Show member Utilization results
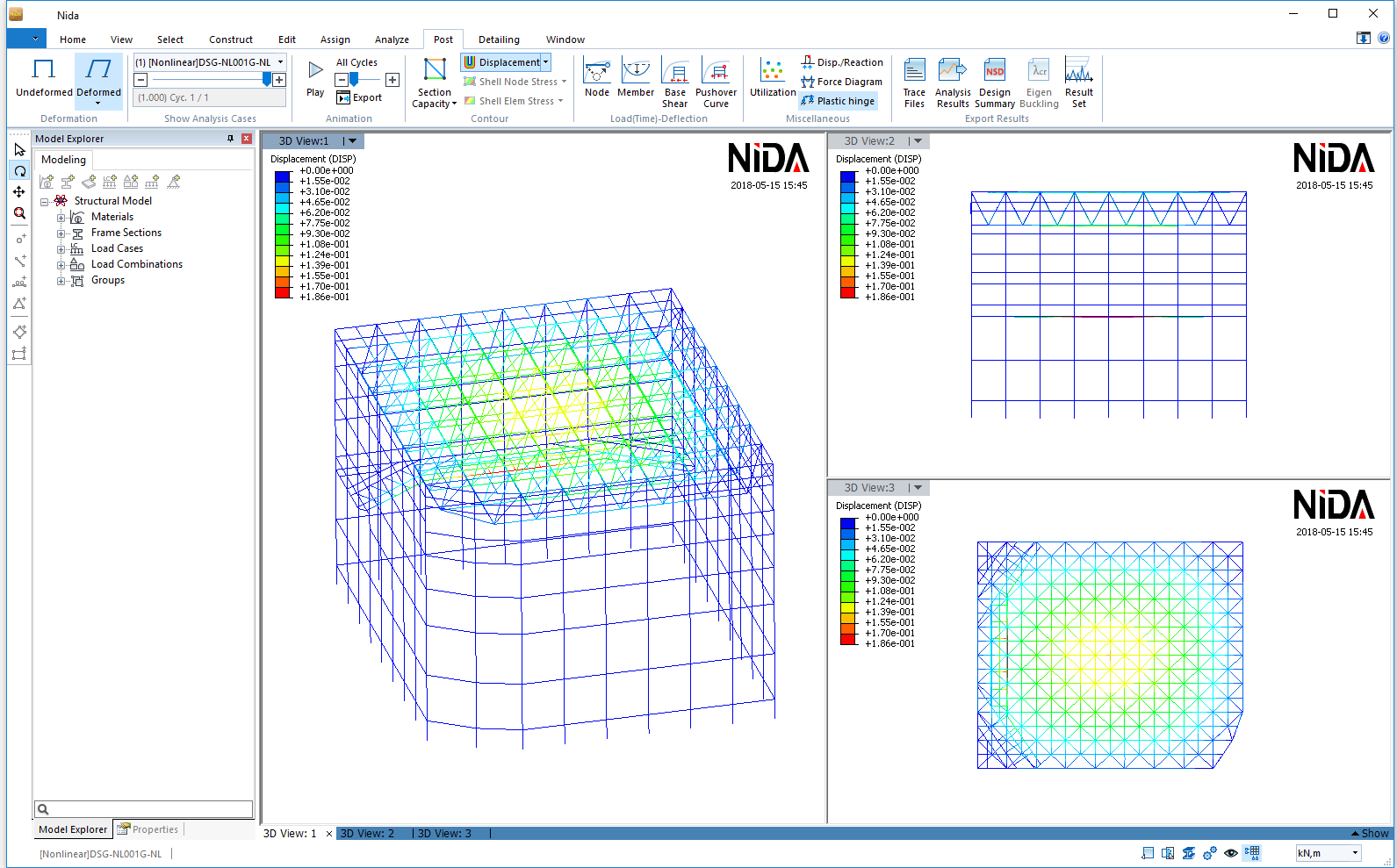 tap(773, 79)
